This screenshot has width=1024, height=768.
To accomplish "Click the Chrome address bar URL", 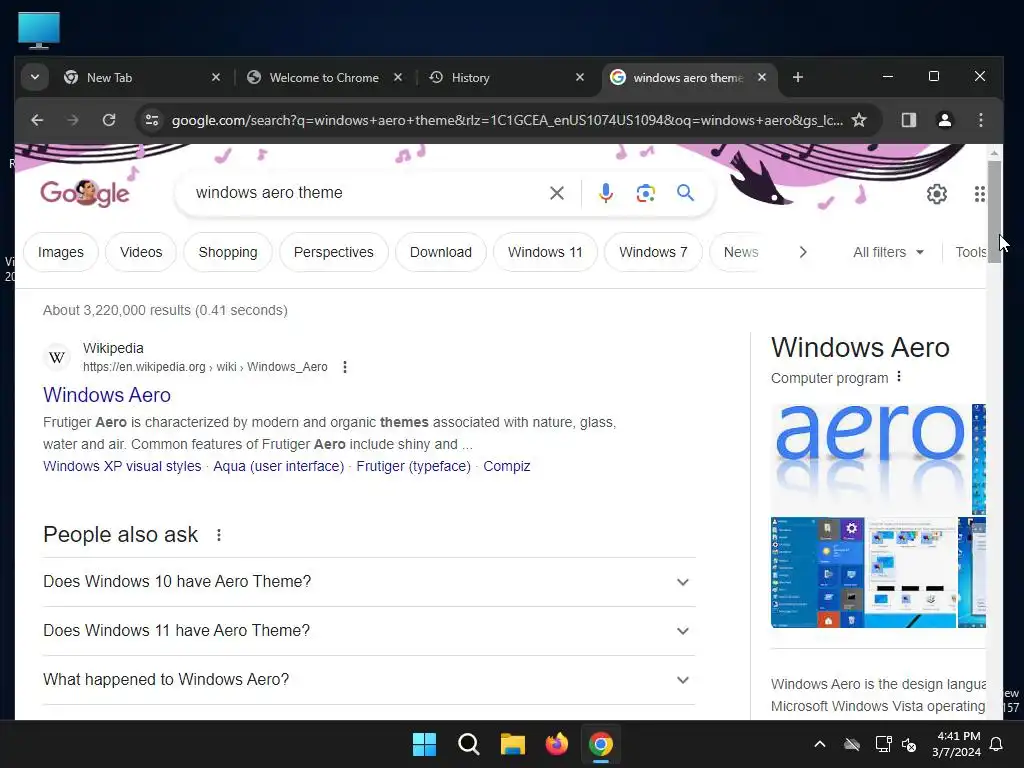I will click(507, 120).
